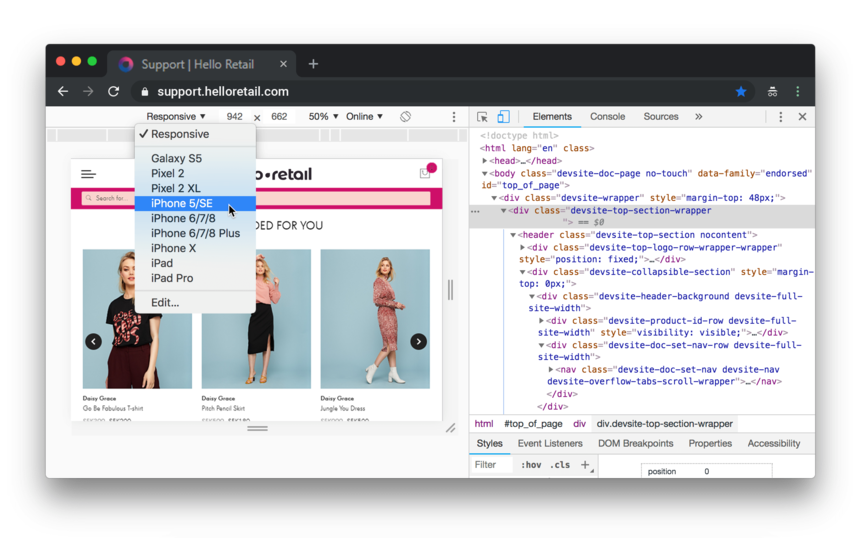Image resolution: width=860 pixels, height=538 pixels.
Task: Add new style rule with plus icon
Action: click(585, 465)
